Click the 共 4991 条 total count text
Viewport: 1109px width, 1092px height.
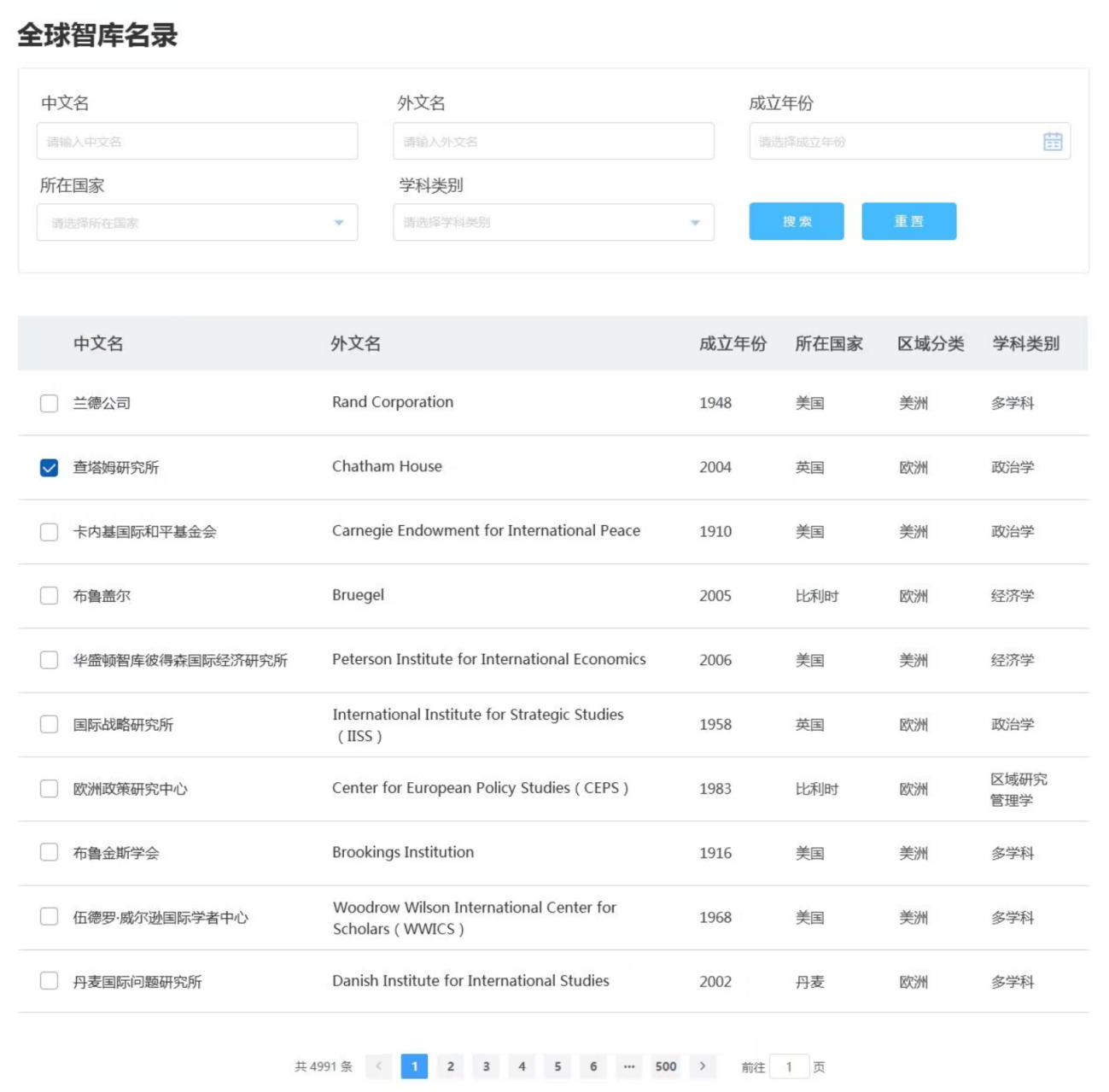pos(324,1066)
